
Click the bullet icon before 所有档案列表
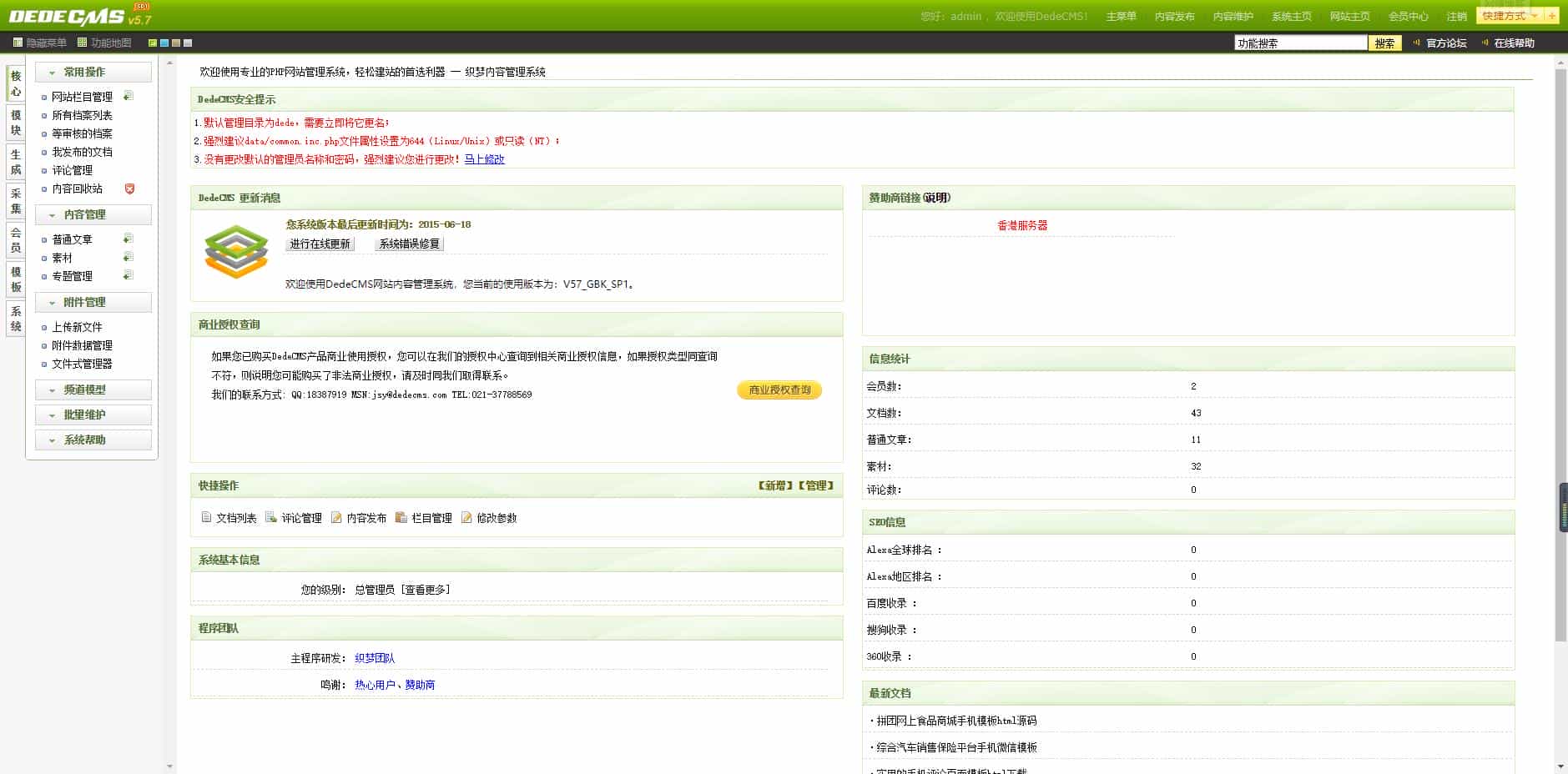pos(44,116)
